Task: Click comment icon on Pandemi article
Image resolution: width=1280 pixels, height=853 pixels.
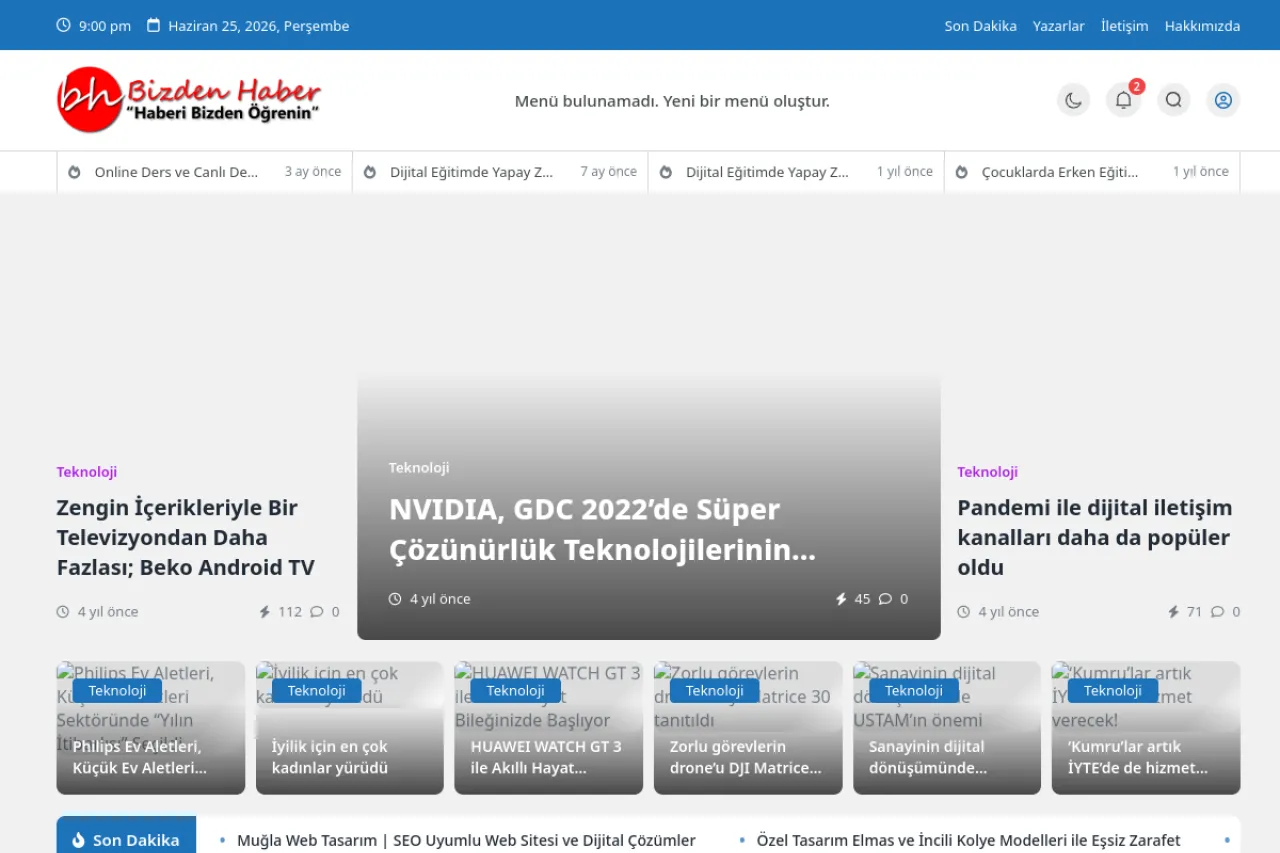Action: tap(1217, 611)
